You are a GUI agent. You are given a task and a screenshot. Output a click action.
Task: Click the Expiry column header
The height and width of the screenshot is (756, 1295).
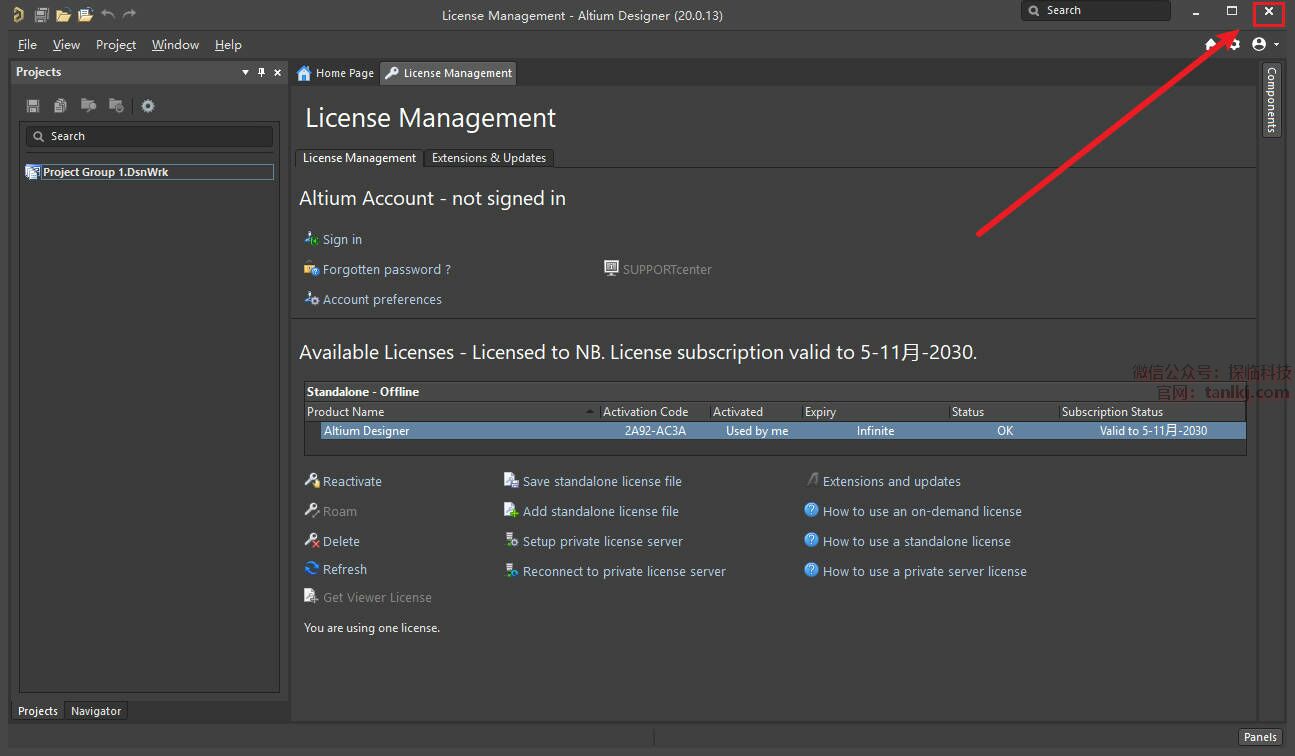tap(876, 412)
